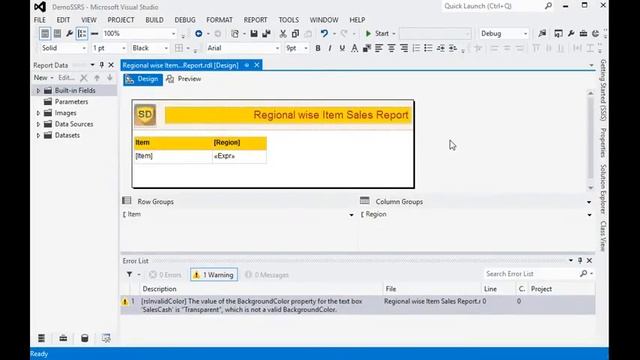640x360 pixels.
Task: Click the Error List filter funnel icon
Action: point(129,274)
